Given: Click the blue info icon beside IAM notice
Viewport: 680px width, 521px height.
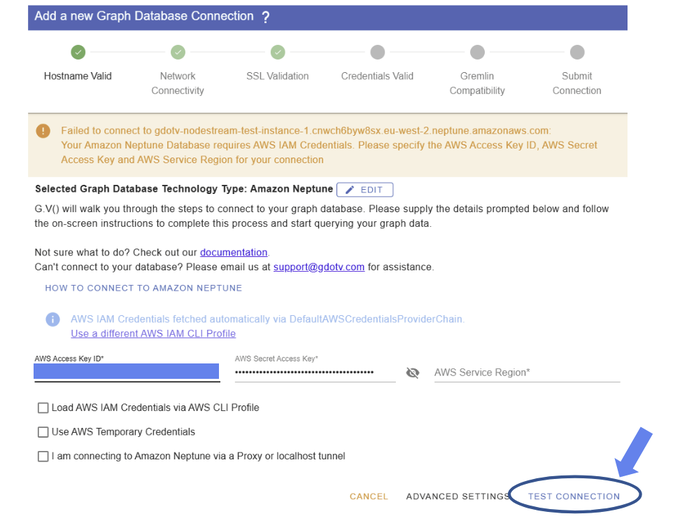Looking at the screenshot, I should pyautogui.click(x=53, y=319).
